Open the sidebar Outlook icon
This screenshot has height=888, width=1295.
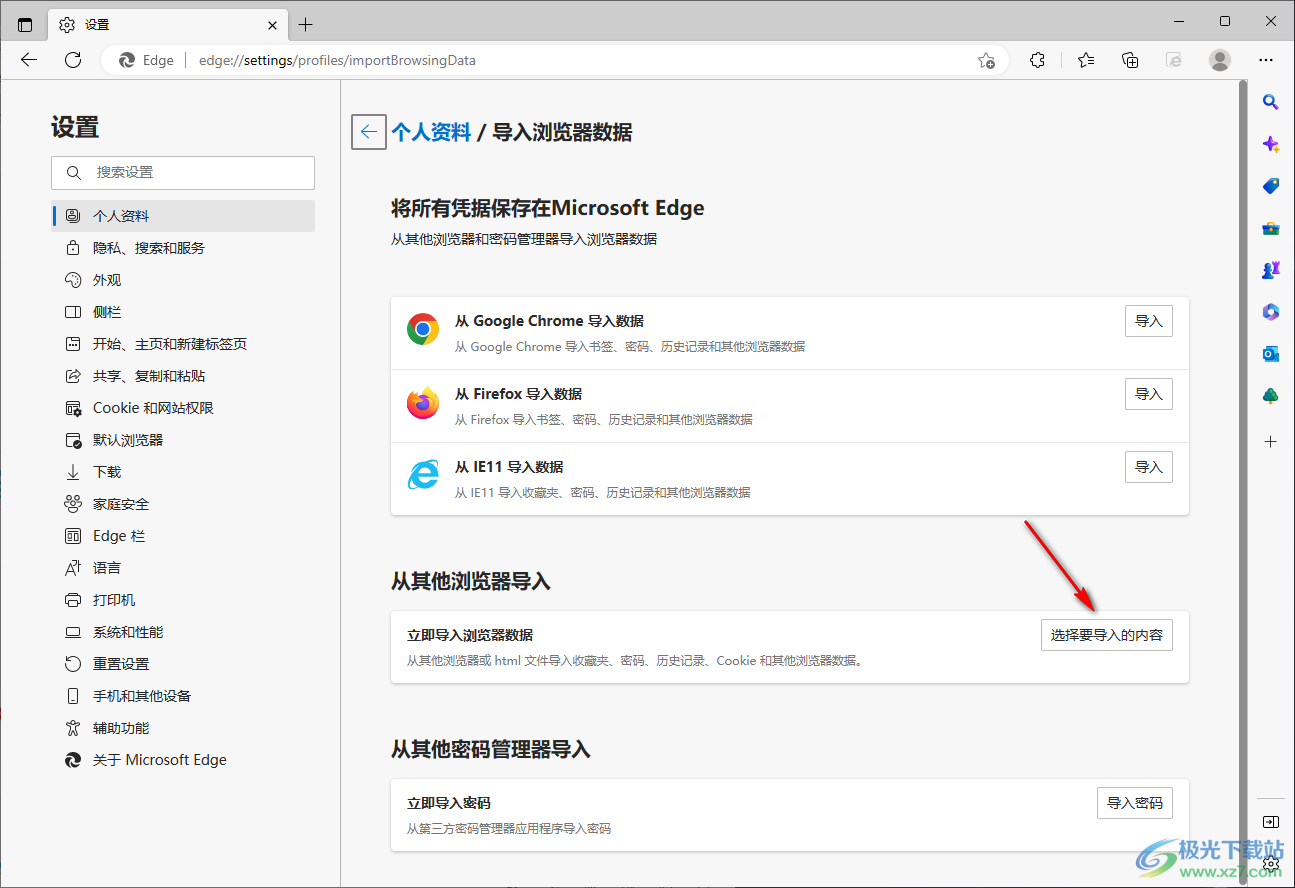tap(1271, 354)
